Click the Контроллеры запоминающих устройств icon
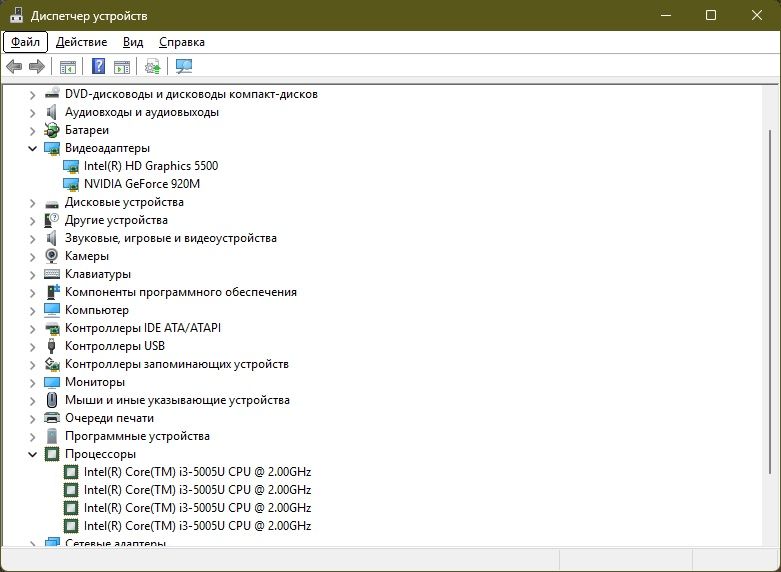This screenshot has height=572, width=781. [x=52, y=364]
